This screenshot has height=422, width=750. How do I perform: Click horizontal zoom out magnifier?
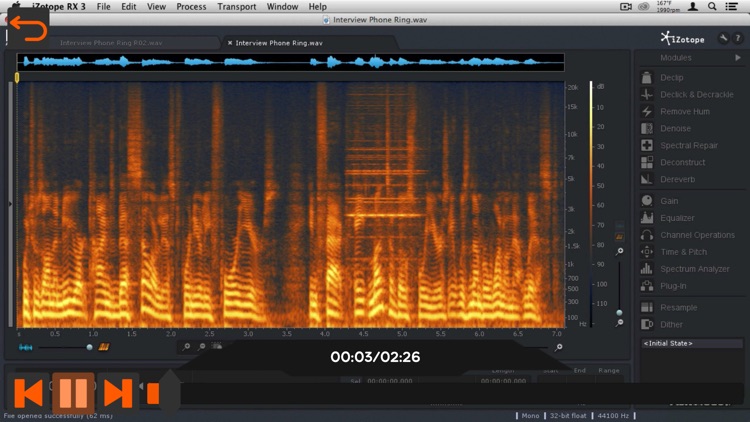pos(202,346)
